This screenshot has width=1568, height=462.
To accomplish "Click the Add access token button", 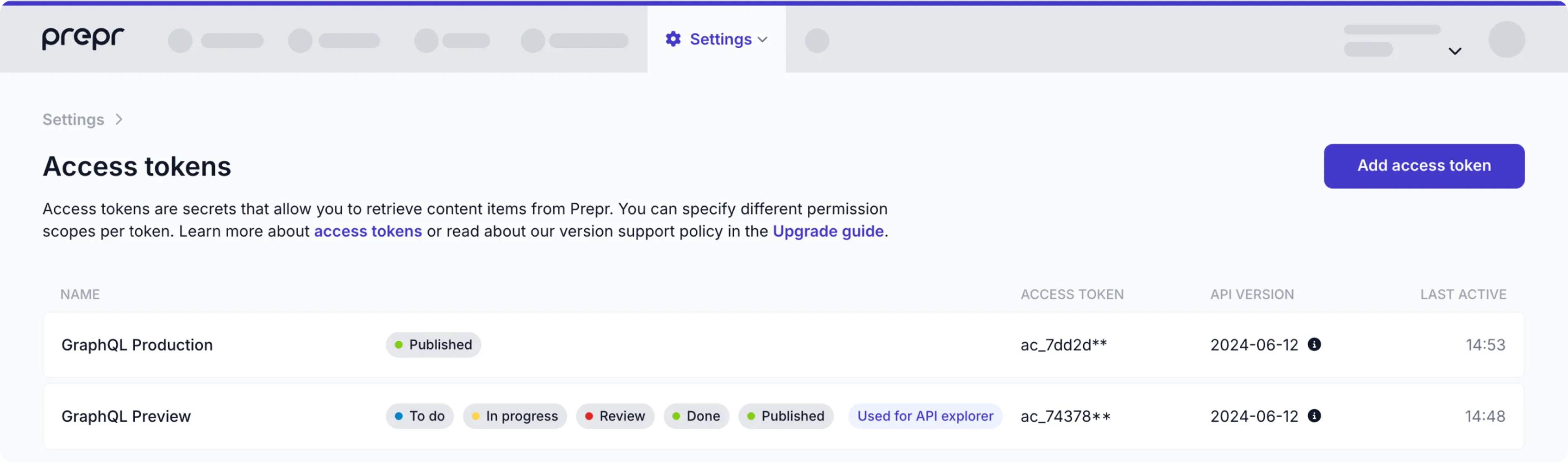I will (1424, 165).
